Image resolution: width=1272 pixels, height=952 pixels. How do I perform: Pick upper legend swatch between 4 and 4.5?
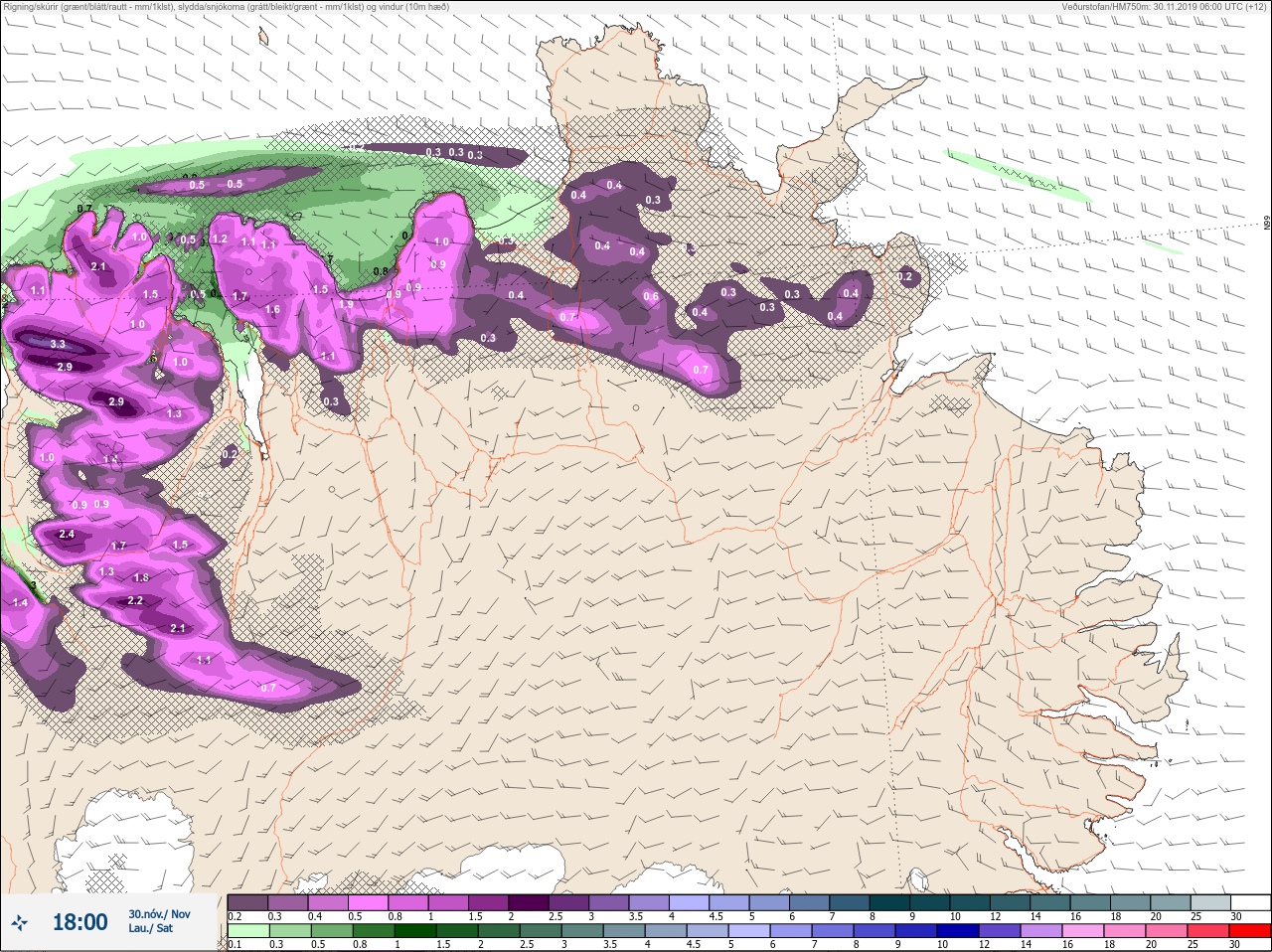[691, 902]
